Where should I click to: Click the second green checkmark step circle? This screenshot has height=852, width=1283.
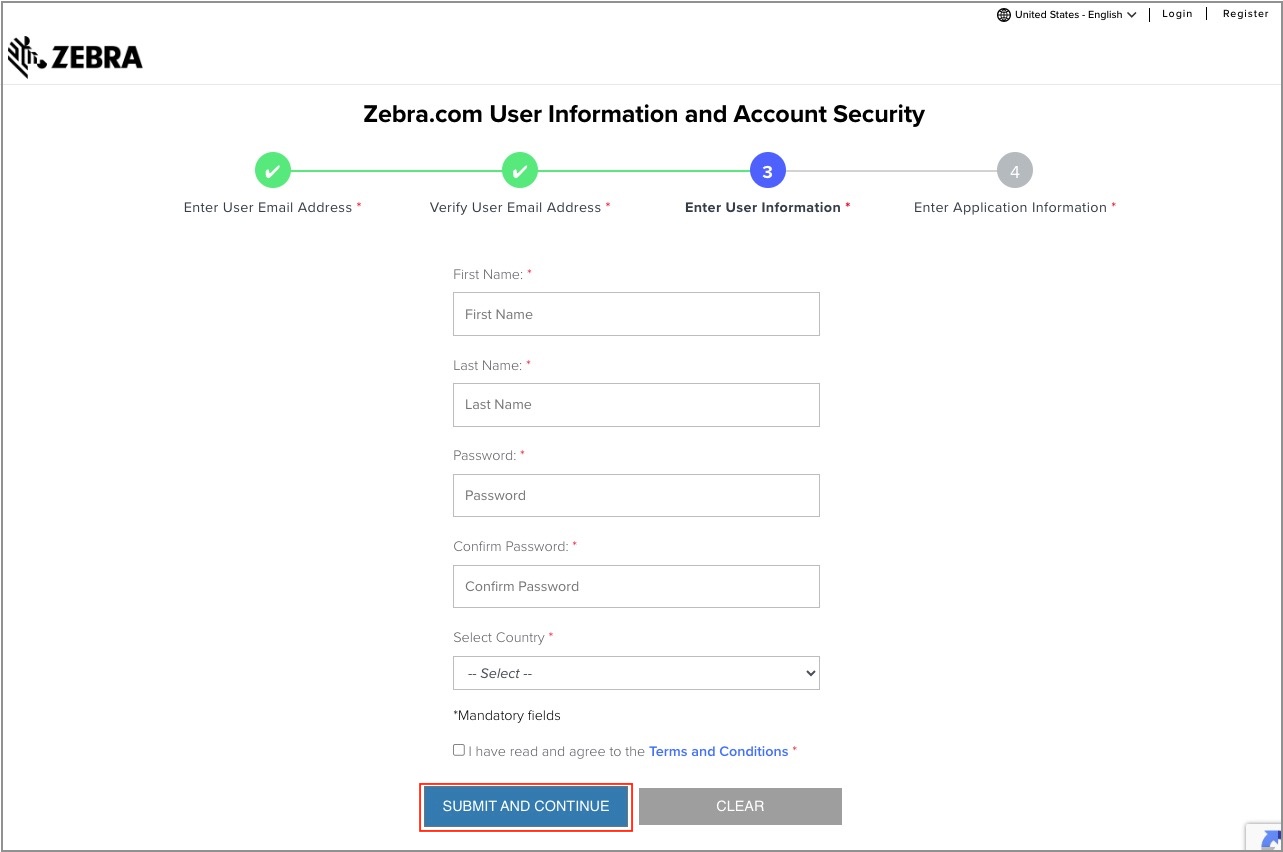[x=519, y=171]
